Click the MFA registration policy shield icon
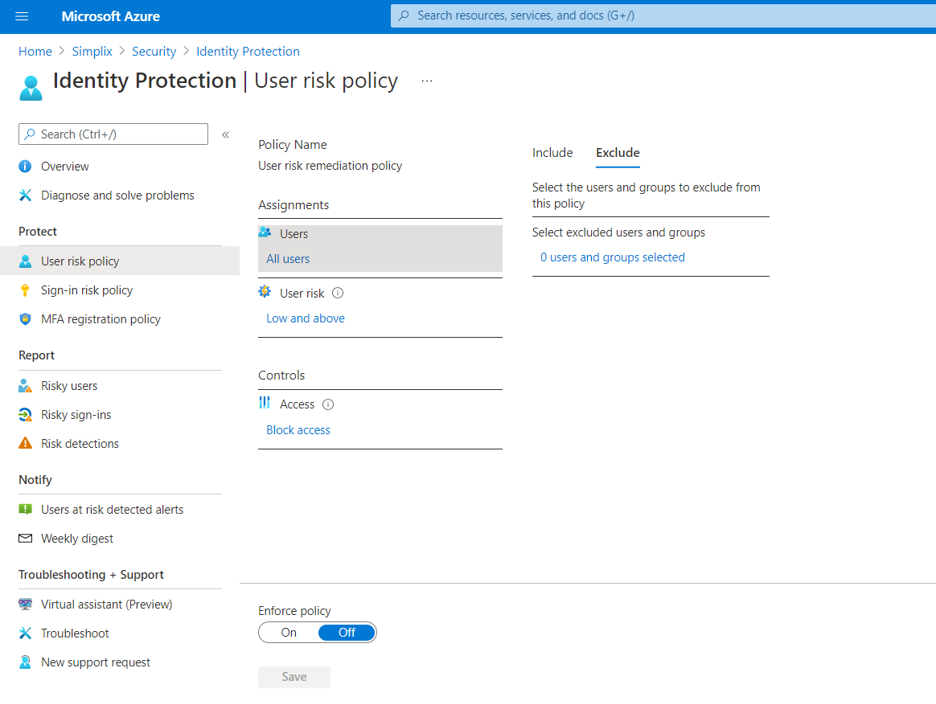The image size is (936, 704). point(25,319)
